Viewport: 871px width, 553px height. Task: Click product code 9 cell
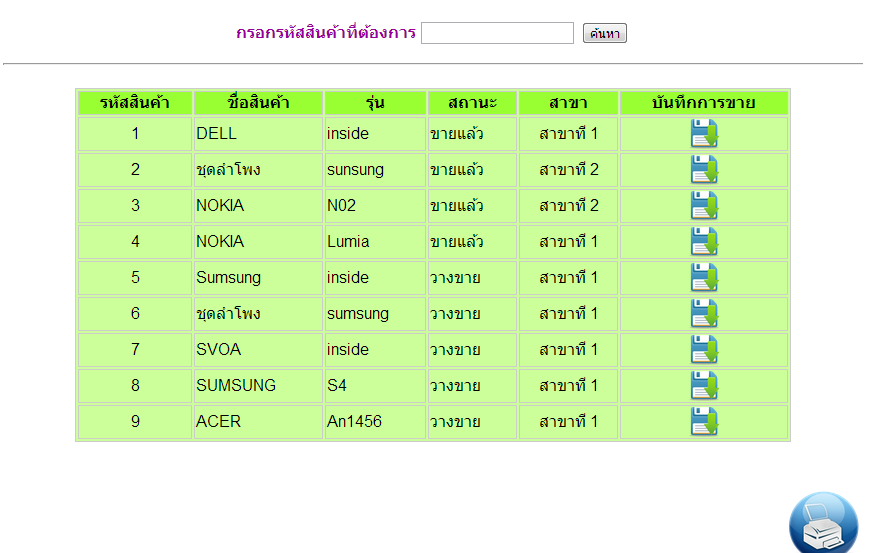135,422
